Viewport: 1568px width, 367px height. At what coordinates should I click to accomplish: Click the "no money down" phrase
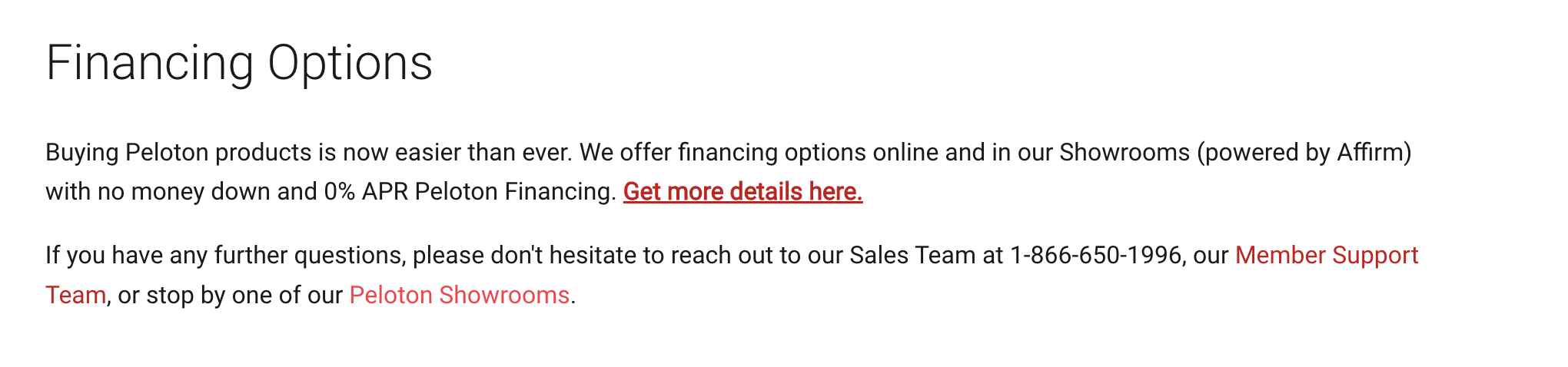click(184, 191)
